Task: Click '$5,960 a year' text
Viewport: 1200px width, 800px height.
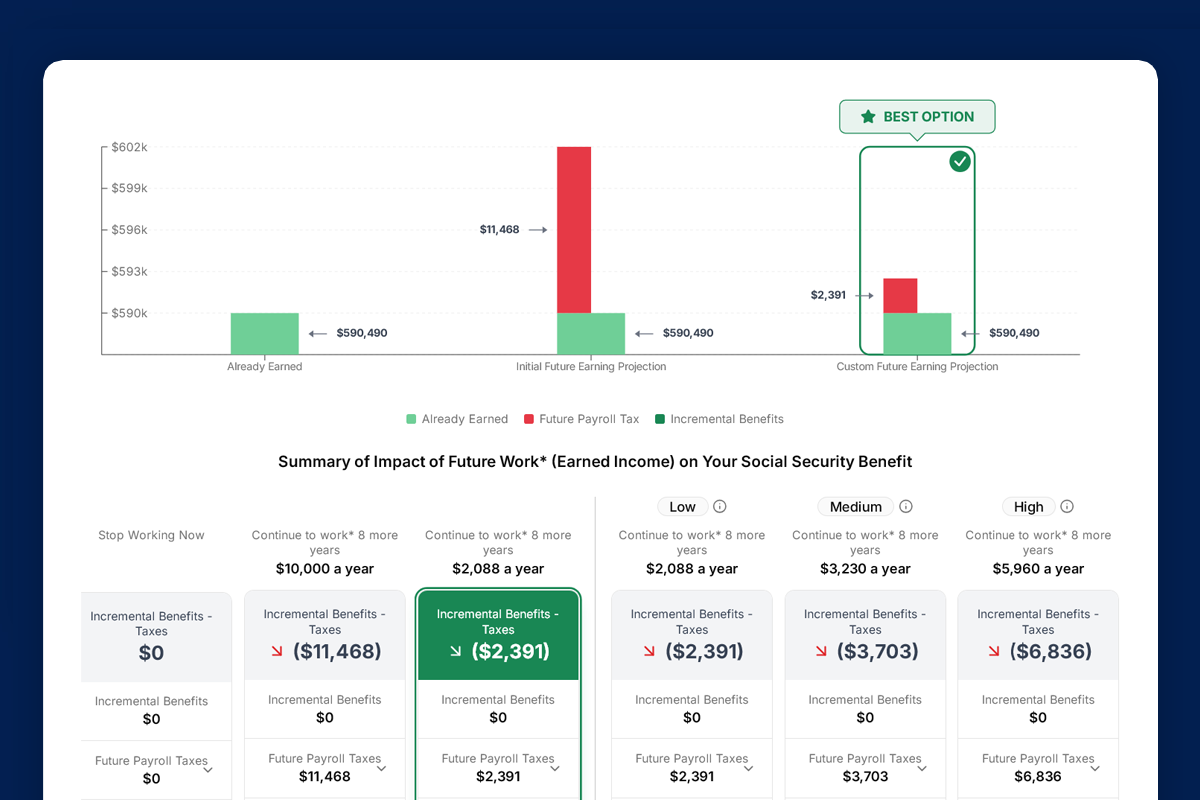Action: pos(1038,569)
